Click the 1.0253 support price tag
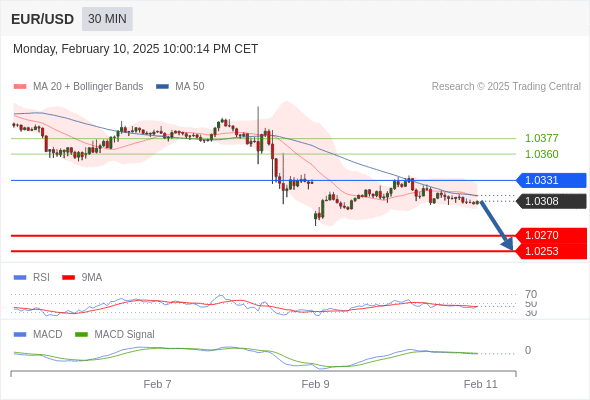590x400 pixels. tap(551, 251)
